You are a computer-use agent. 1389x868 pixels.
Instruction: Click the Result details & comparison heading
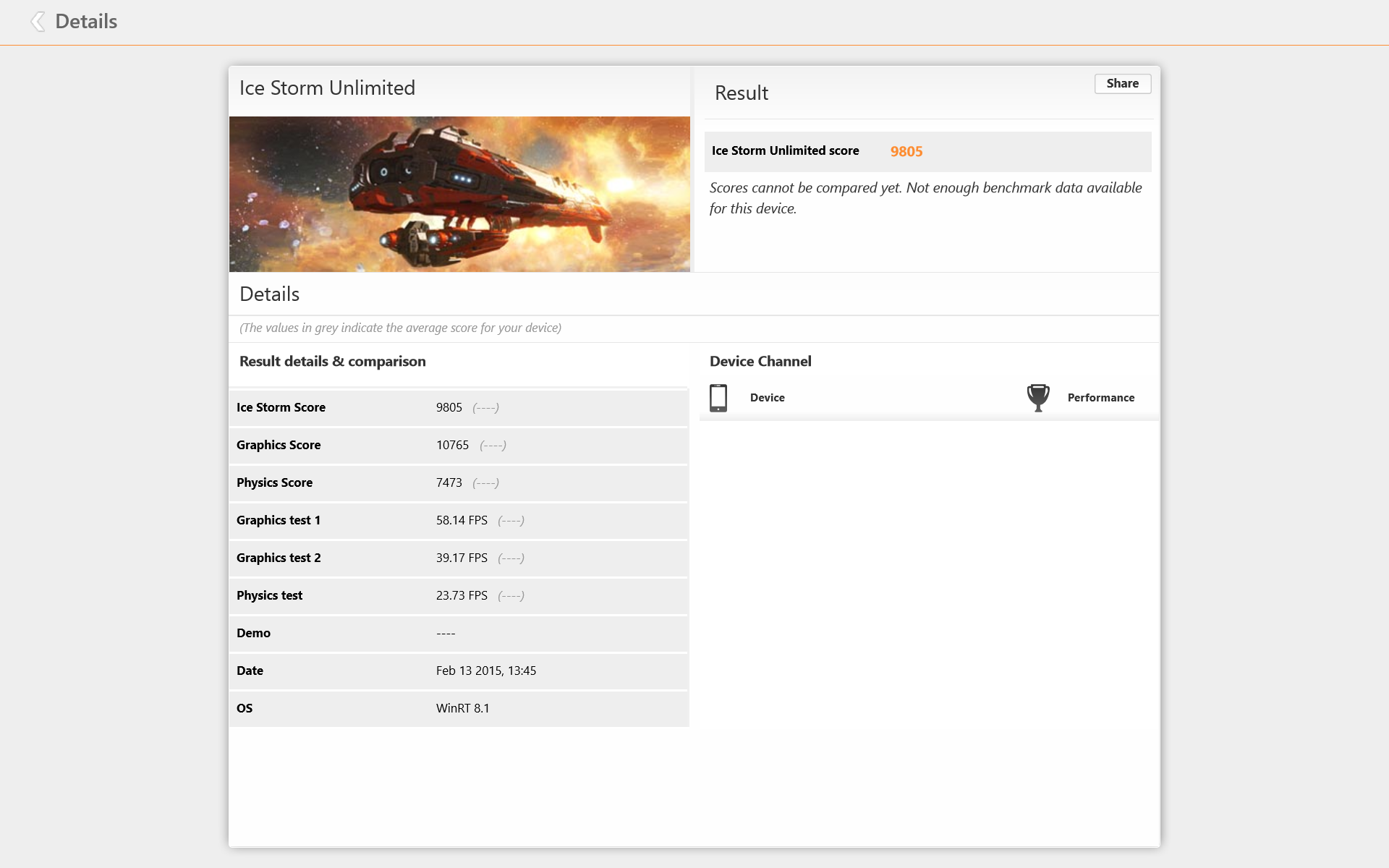coord(332,361)
